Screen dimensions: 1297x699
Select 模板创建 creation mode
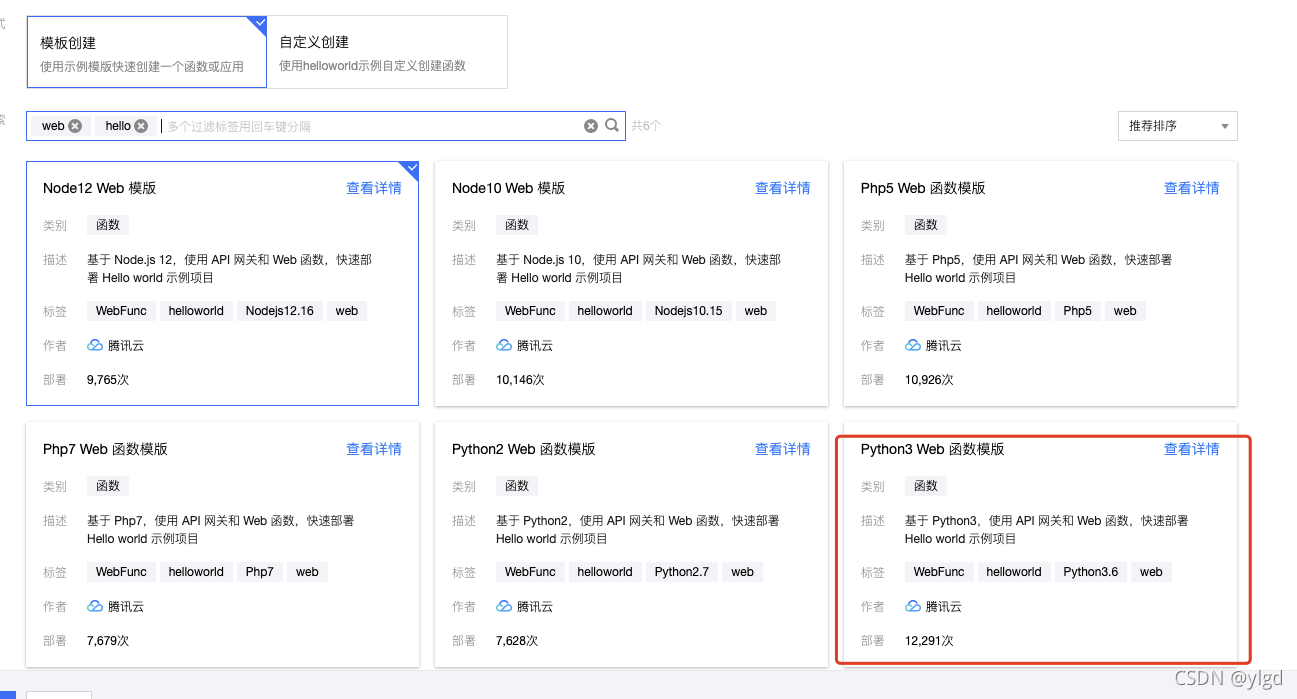pos(147,52)
